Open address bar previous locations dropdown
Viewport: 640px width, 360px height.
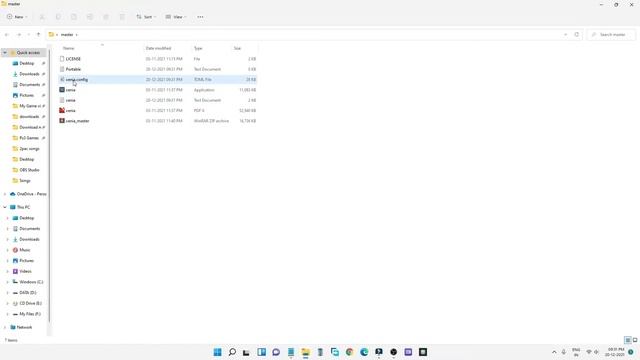click(565, 35)
